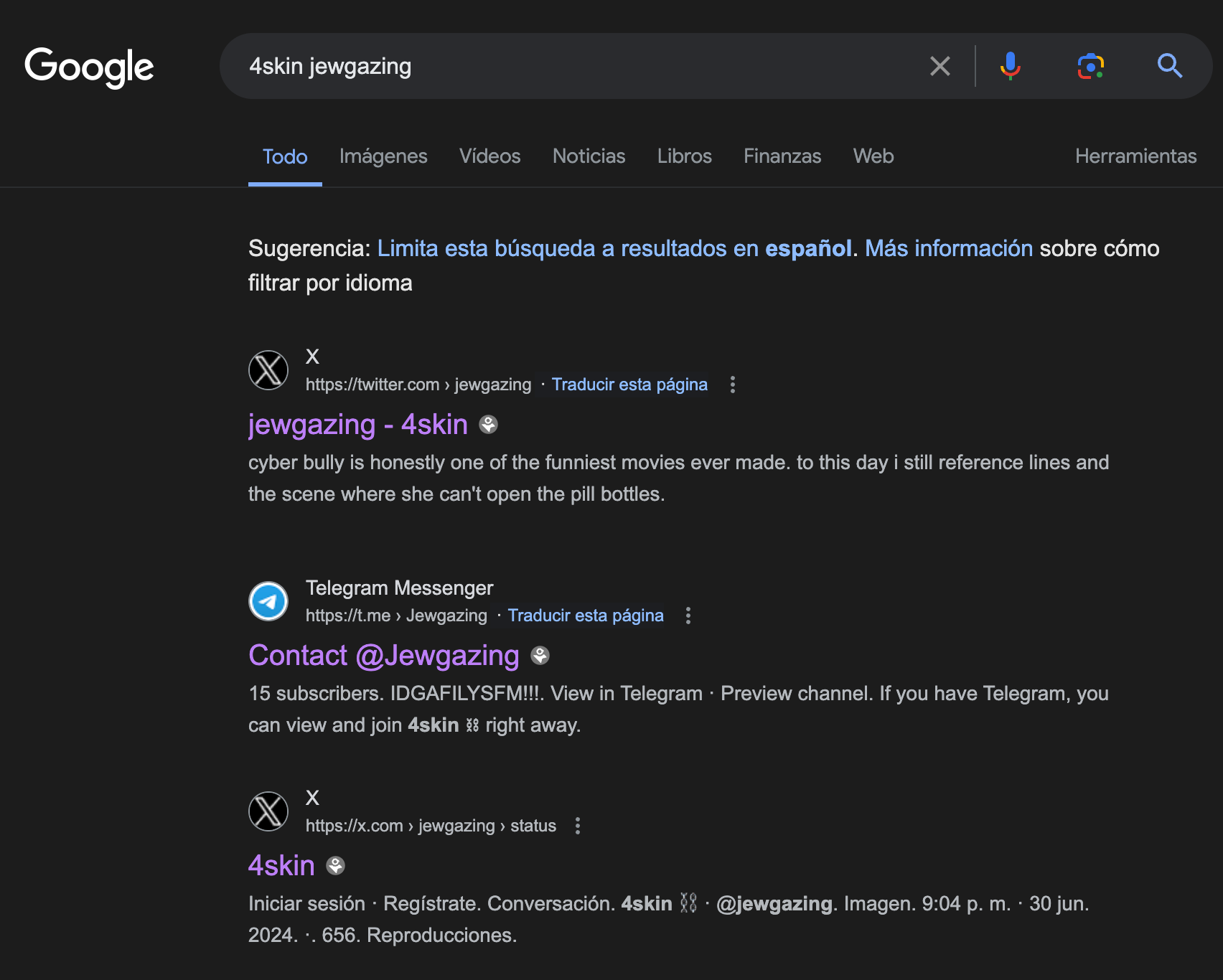
Task: Click the Google logo
Action: pyautogui.click(x=89, y=67)
